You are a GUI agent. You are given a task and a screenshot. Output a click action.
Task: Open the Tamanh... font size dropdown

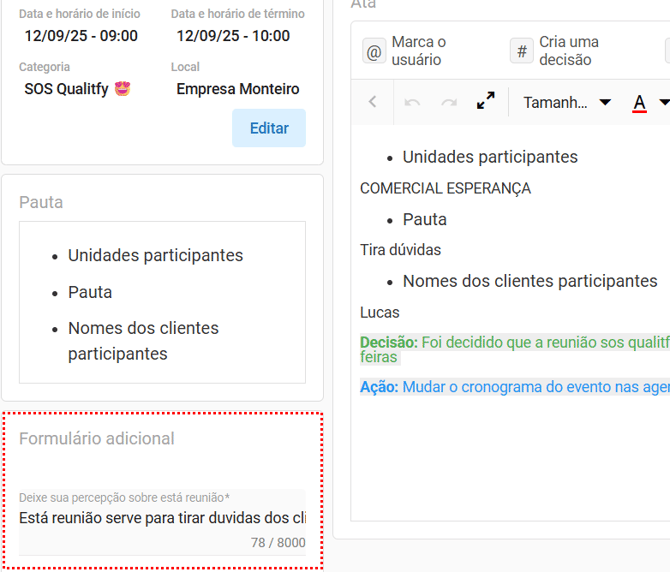tap(566, 103)
